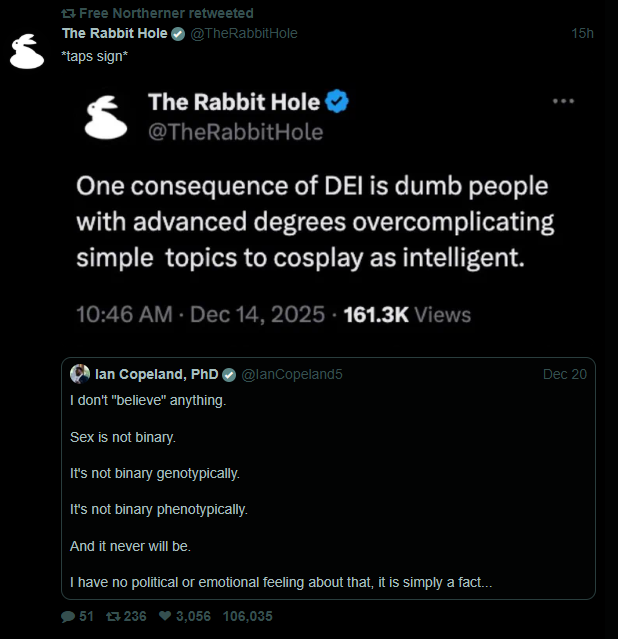Click the retweet icon beside Free Northerner
The image size is (618, 639).
[68, 14]
